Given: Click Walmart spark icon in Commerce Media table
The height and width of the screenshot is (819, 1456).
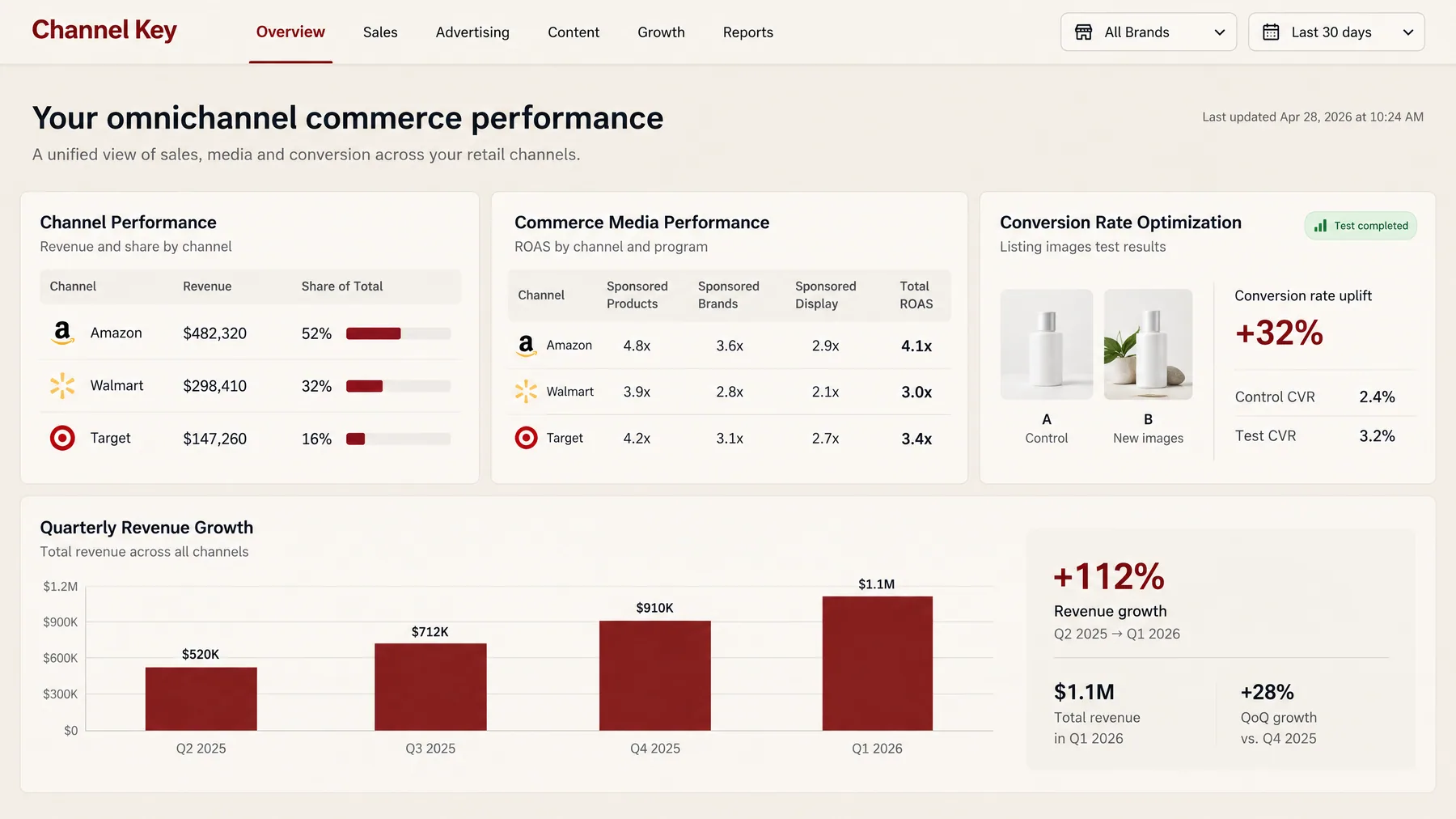Looking at the screenshot, I should (526, 392).
